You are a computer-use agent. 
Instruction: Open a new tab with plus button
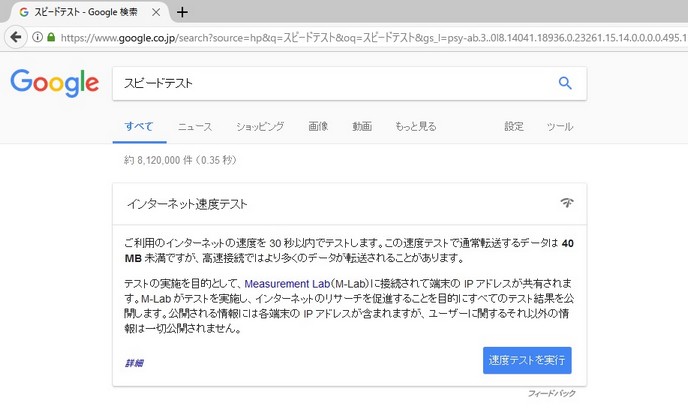pyautogui.click(x=182, y=12)
